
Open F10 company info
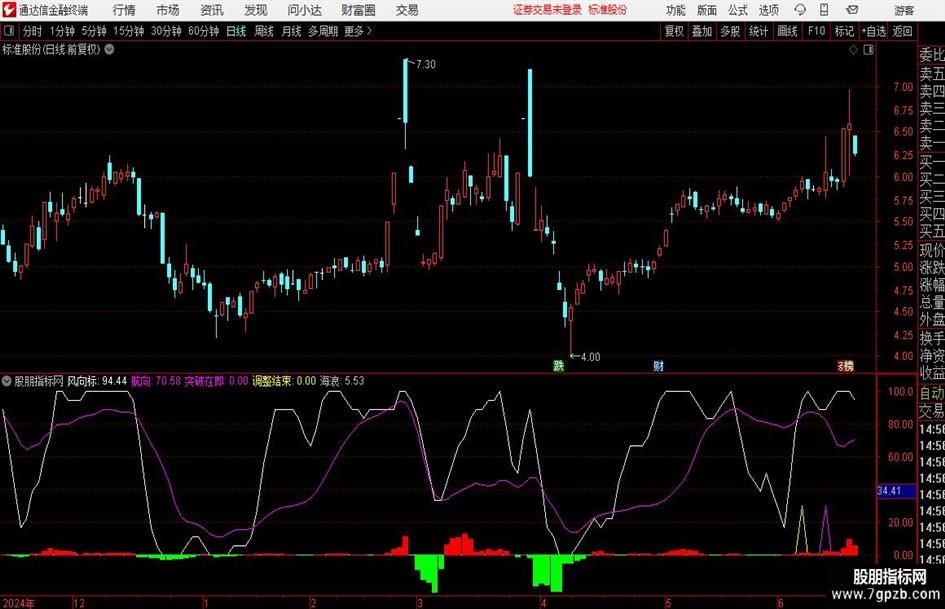point(816,31)
